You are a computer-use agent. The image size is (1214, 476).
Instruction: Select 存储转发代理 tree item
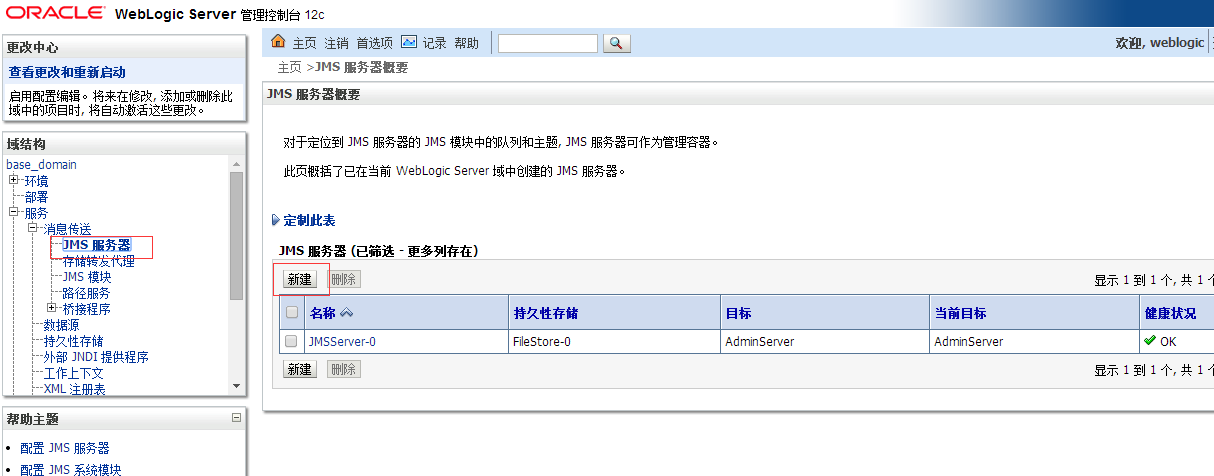98,261
